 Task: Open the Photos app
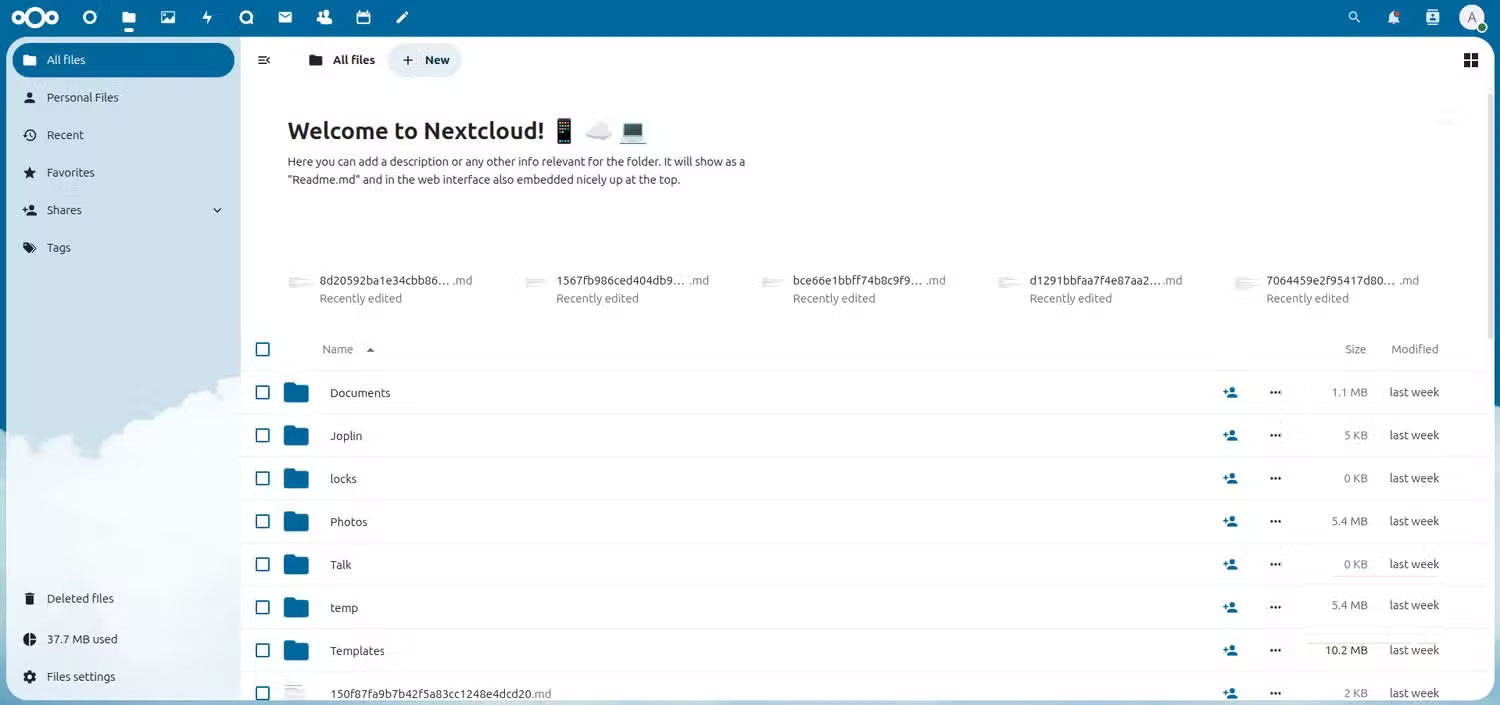(167, 17)
